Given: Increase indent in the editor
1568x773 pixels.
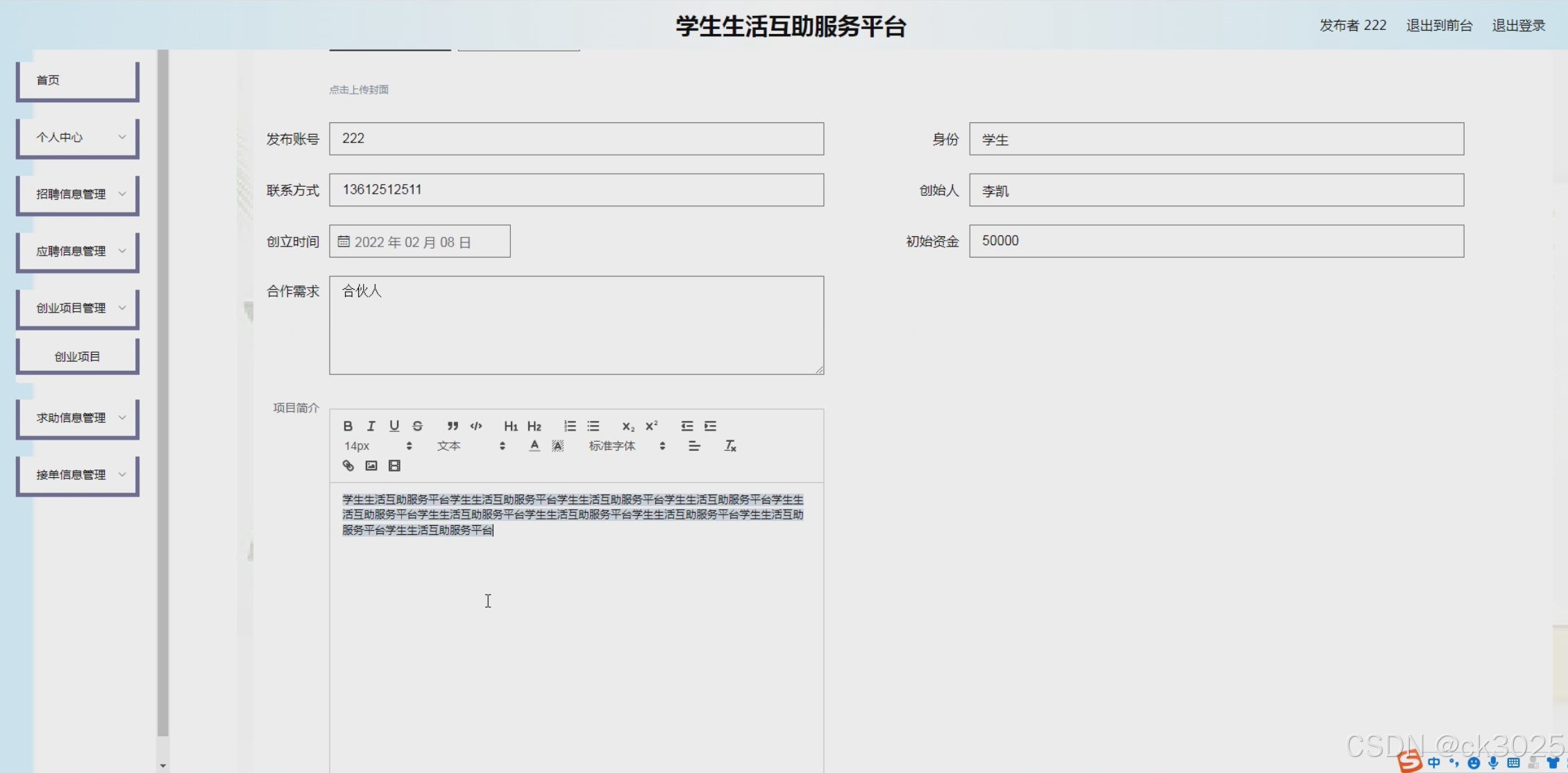Looking at the screenshot, I should click(710, 426).
